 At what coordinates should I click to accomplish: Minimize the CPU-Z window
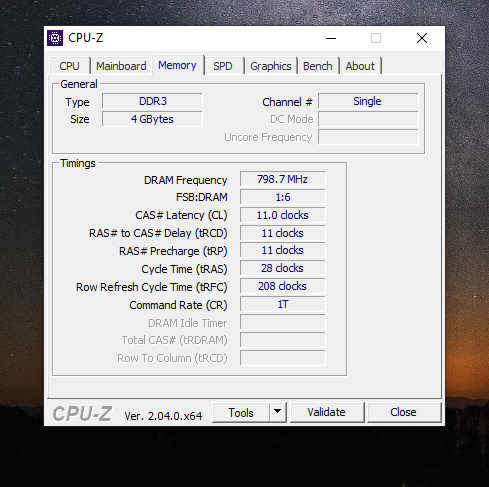tap(331, 38)
